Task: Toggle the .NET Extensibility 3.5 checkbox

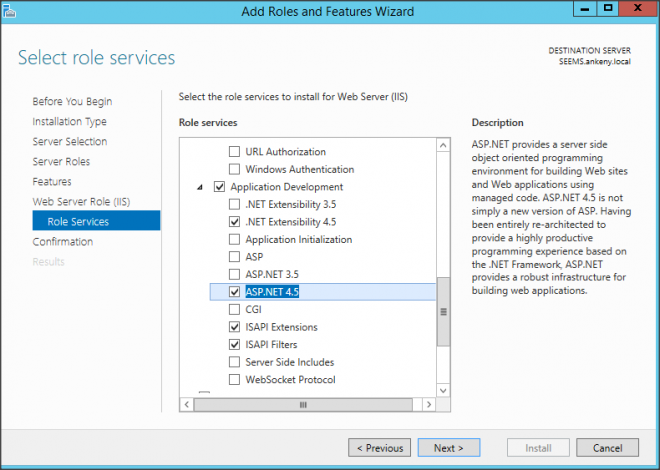Action: pos(235,205)
